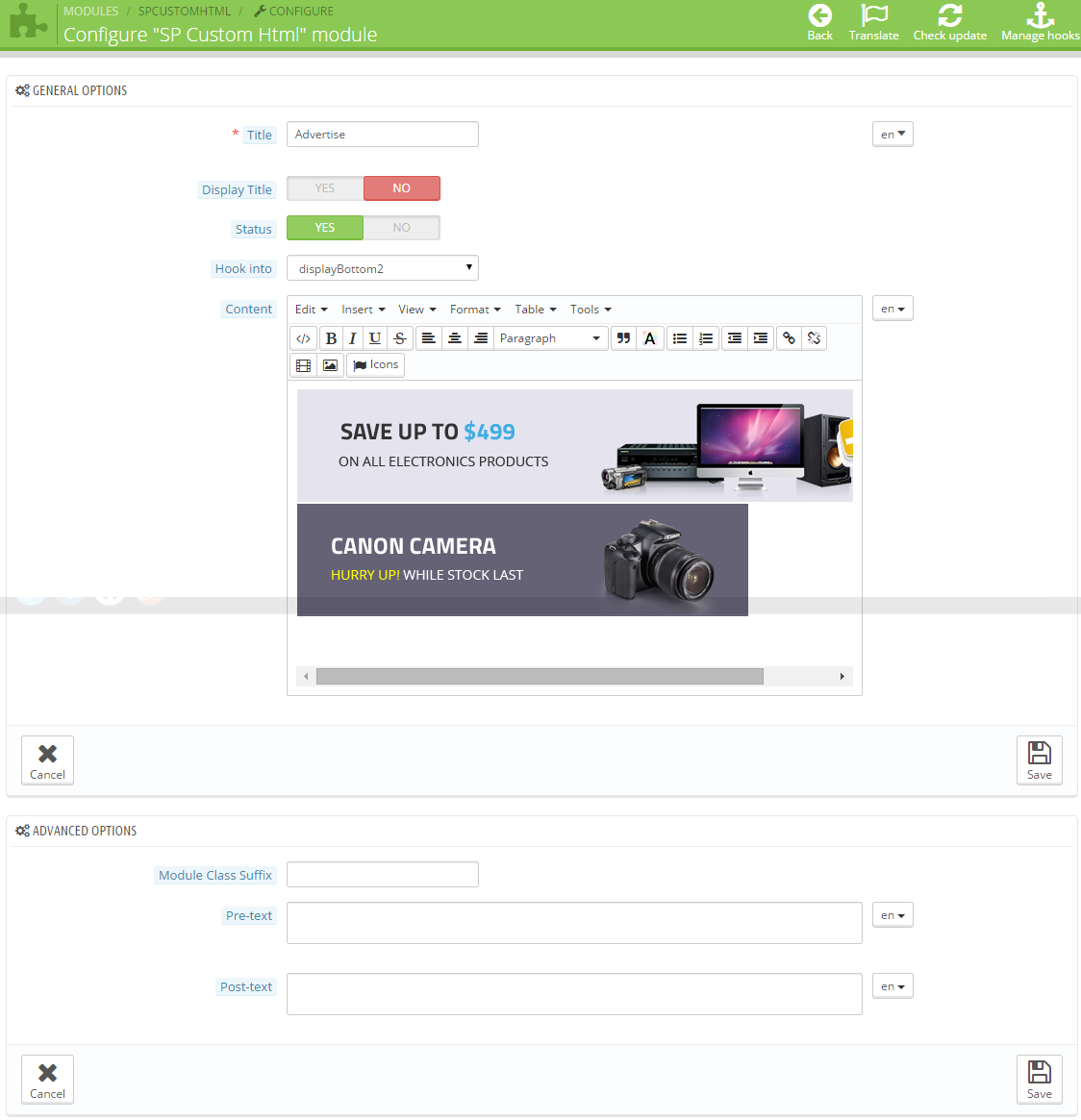Viewport: 1081px width, 1120px height.
Task: Open Manage hooks
Action: point(1041,23)
